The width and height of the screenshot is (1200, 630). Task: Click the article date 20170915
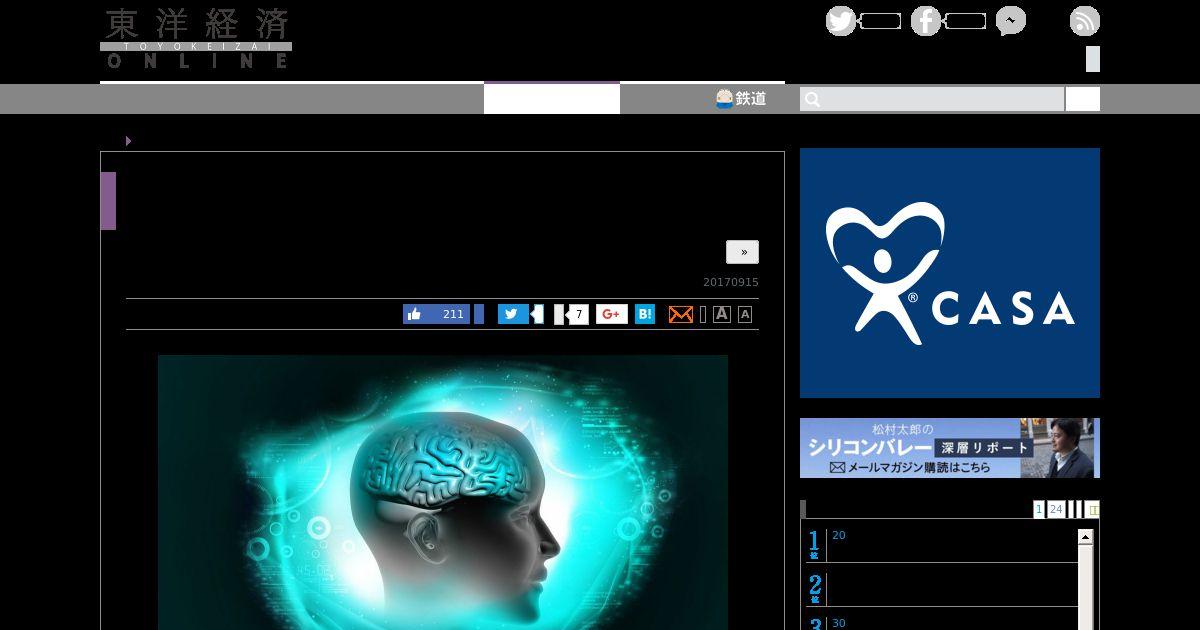pos(731,282)
